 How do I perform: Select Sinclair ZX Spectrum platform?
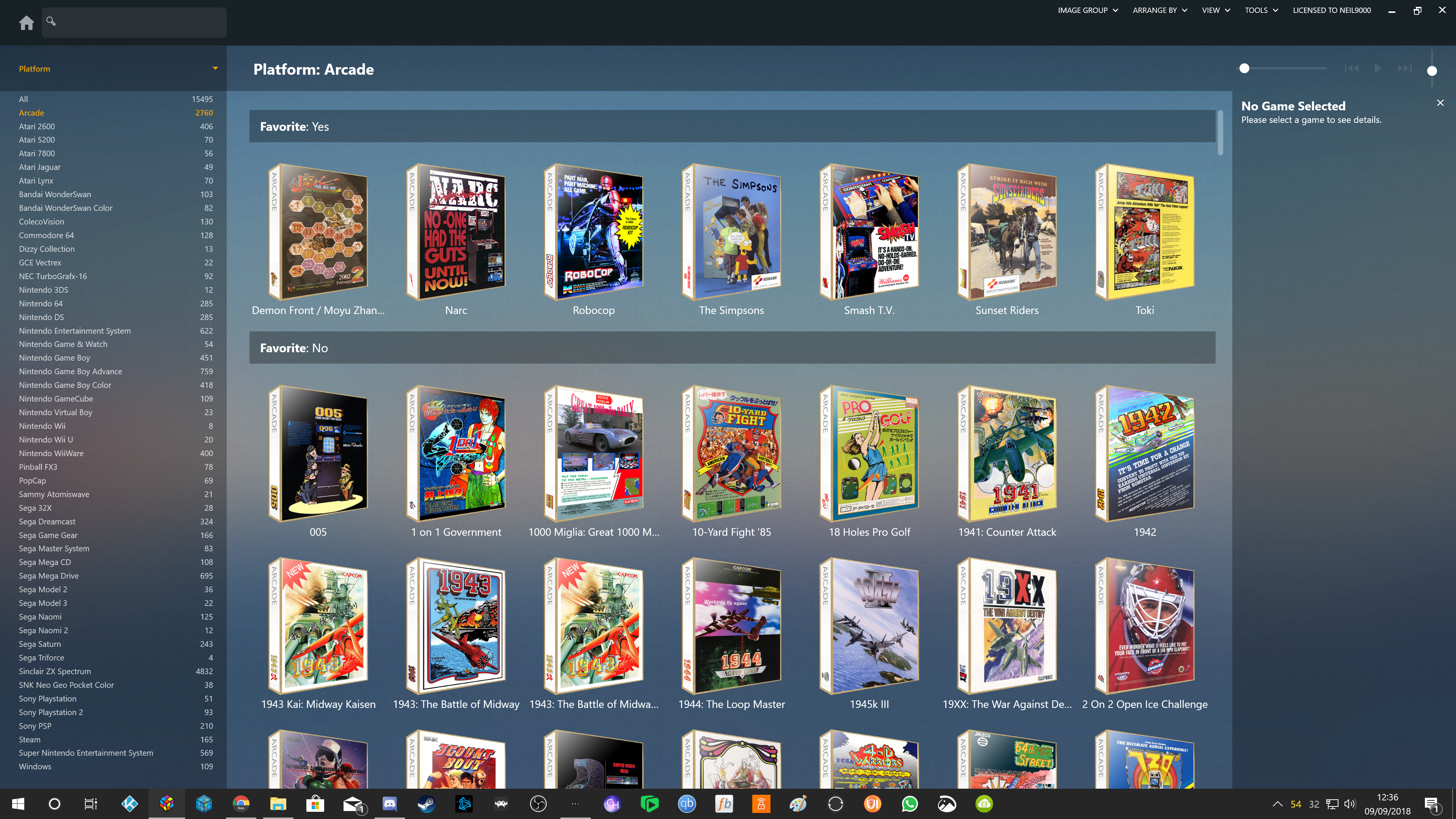(55, 671)
